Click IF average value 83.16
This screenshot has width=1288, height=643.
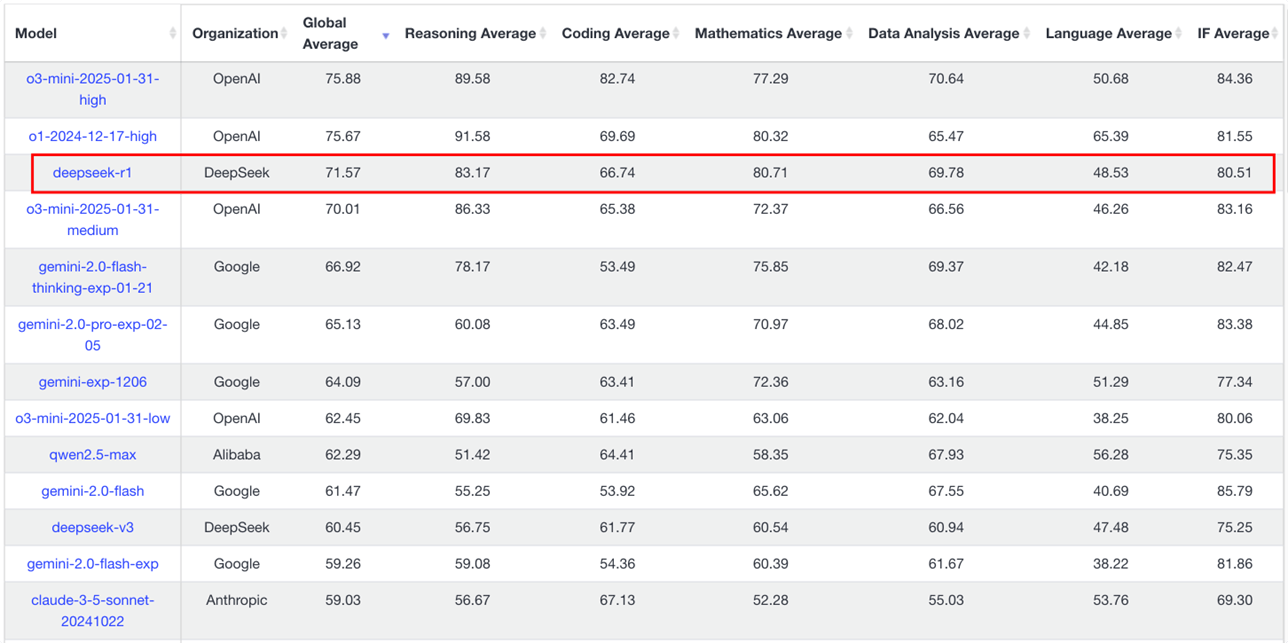click(x=1235, y=209)
